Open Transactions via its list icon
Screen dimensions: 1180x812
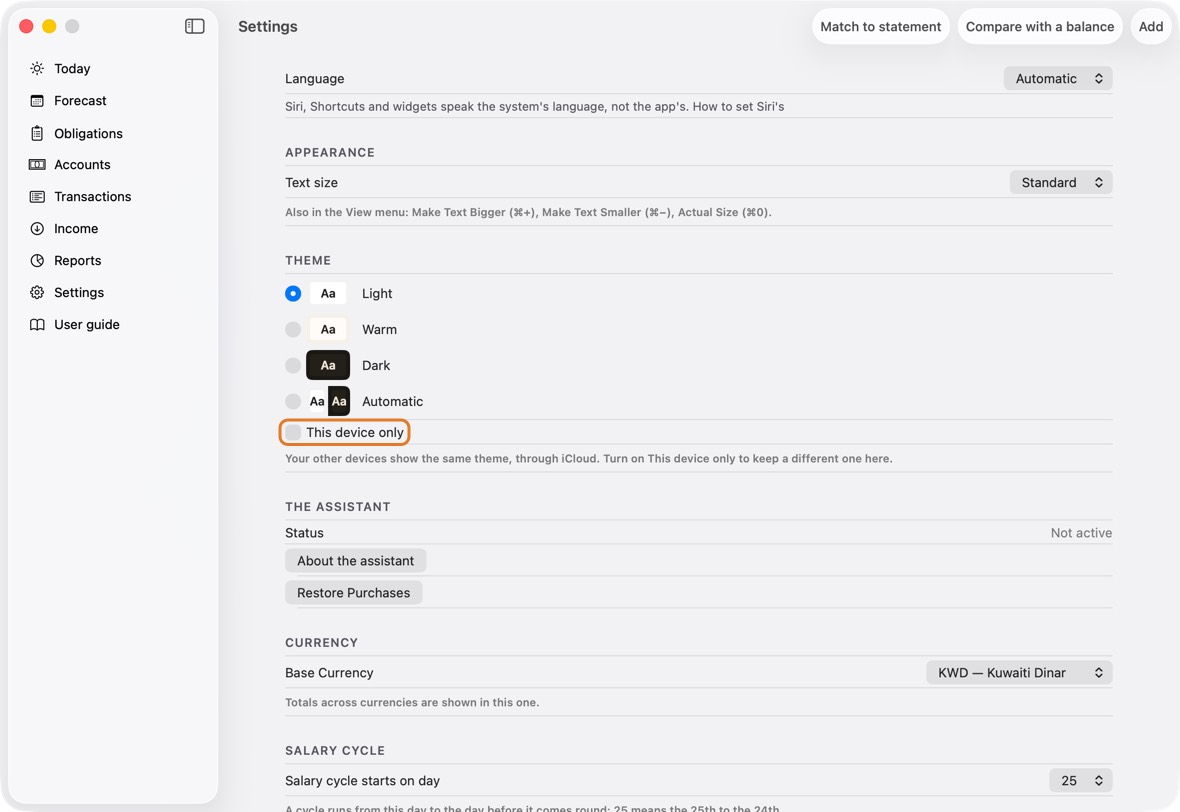(37, 196)
